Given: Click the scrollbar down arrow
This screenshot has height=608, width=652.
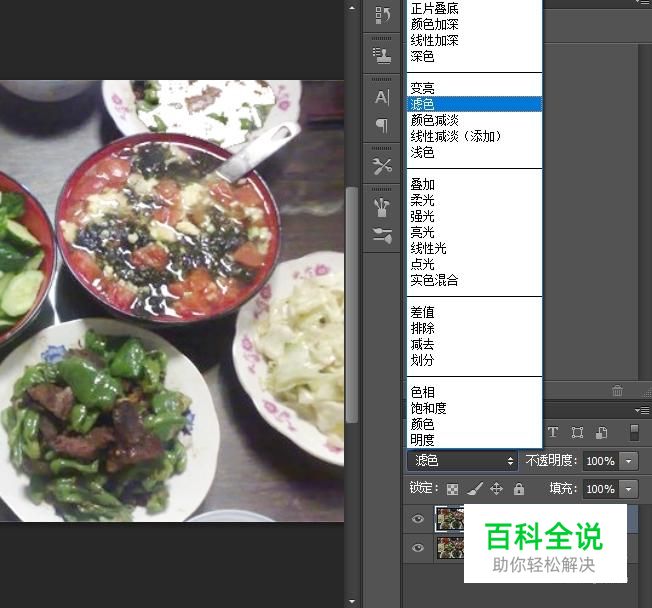Looking at the screenshot, I should 352,601.
